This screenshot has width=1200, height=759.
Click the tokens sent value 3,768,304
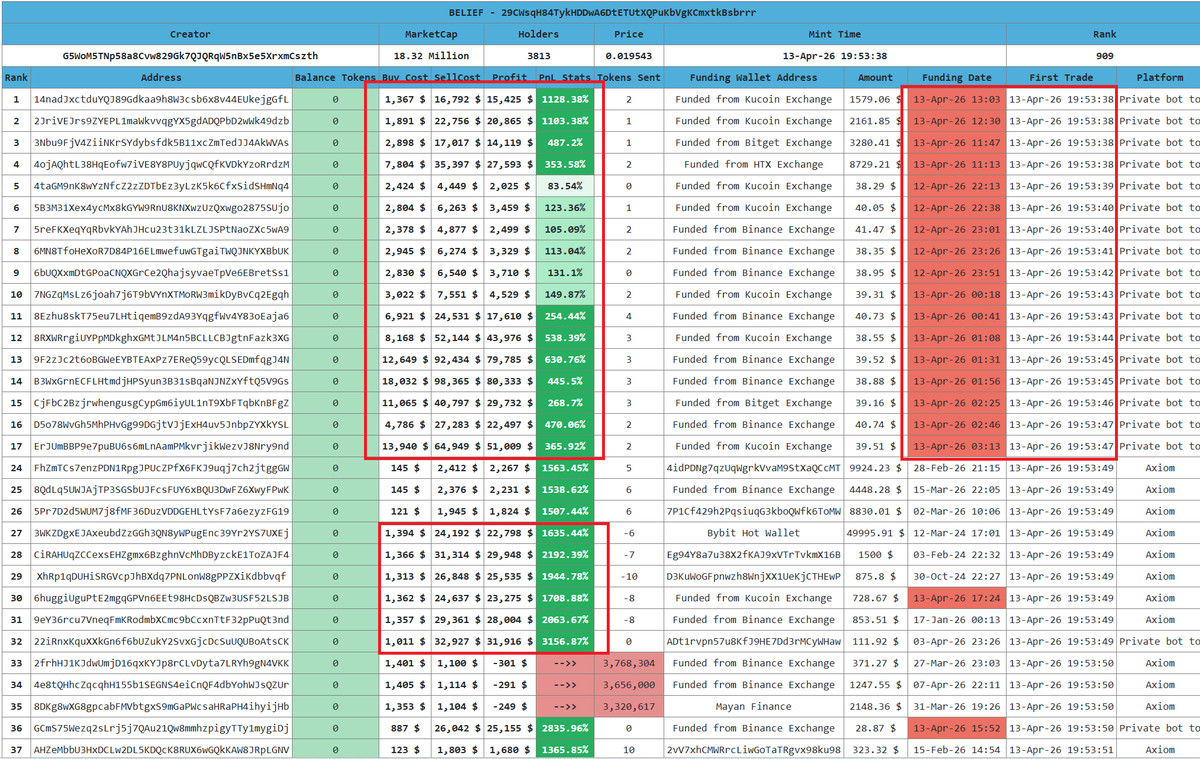pyautogui.click(x=628, y=663)
